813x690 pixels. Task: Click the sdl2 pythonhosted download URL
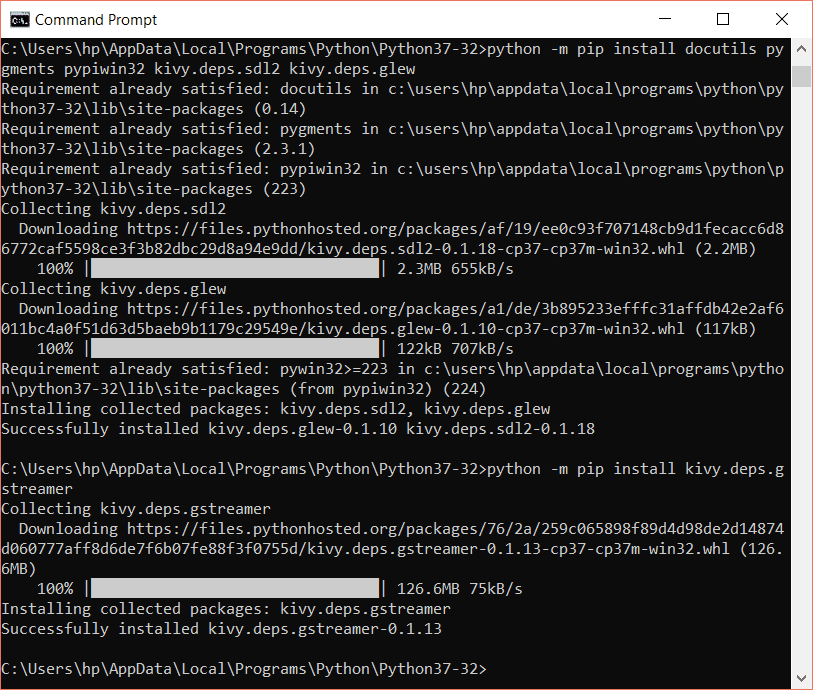click(x=393, y=239)
